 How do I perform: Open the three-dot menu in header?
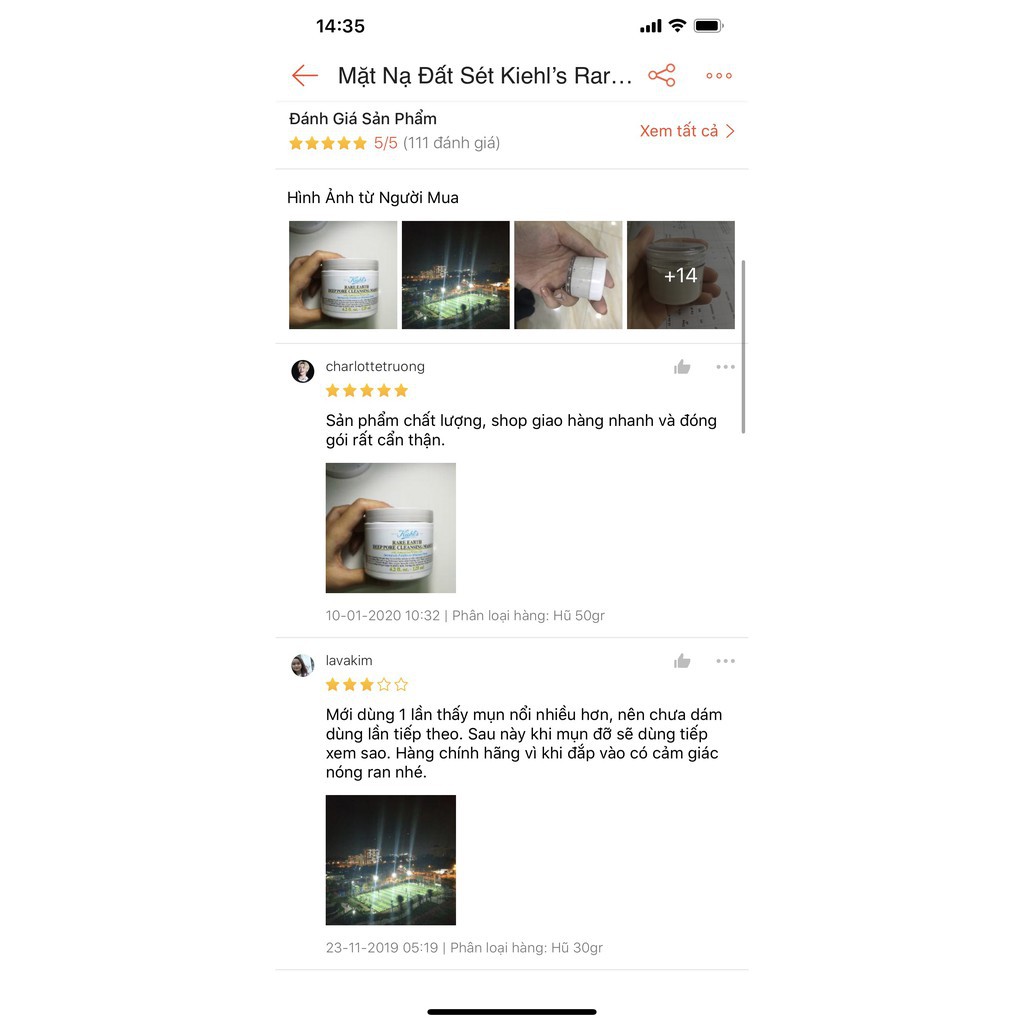pyautogui.click(x=719, y=76)
